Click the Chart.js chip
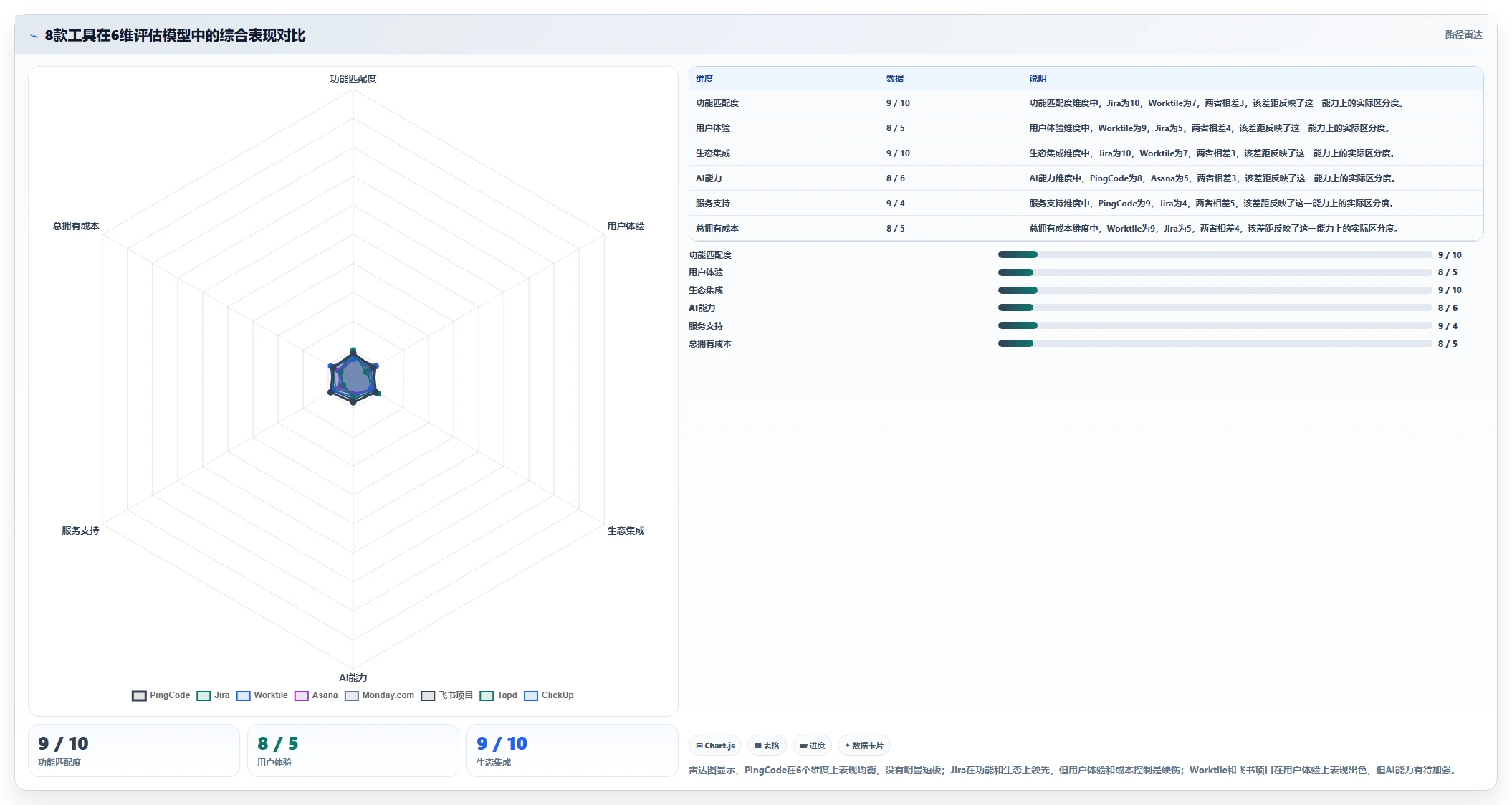Screen dimensions: 1512x805 715,746
